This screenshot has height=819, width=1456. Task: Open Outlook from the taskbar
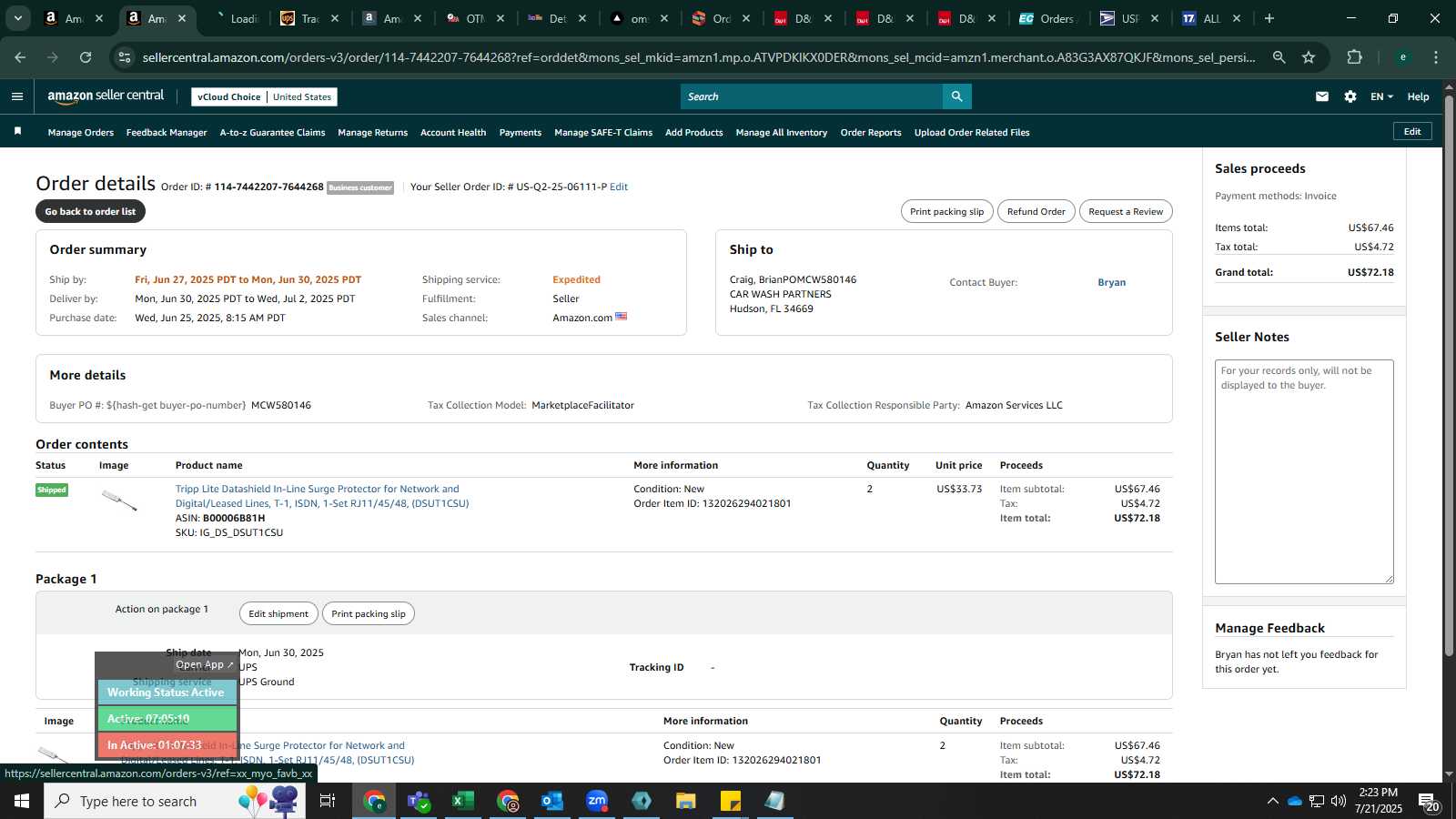point(552,801)
